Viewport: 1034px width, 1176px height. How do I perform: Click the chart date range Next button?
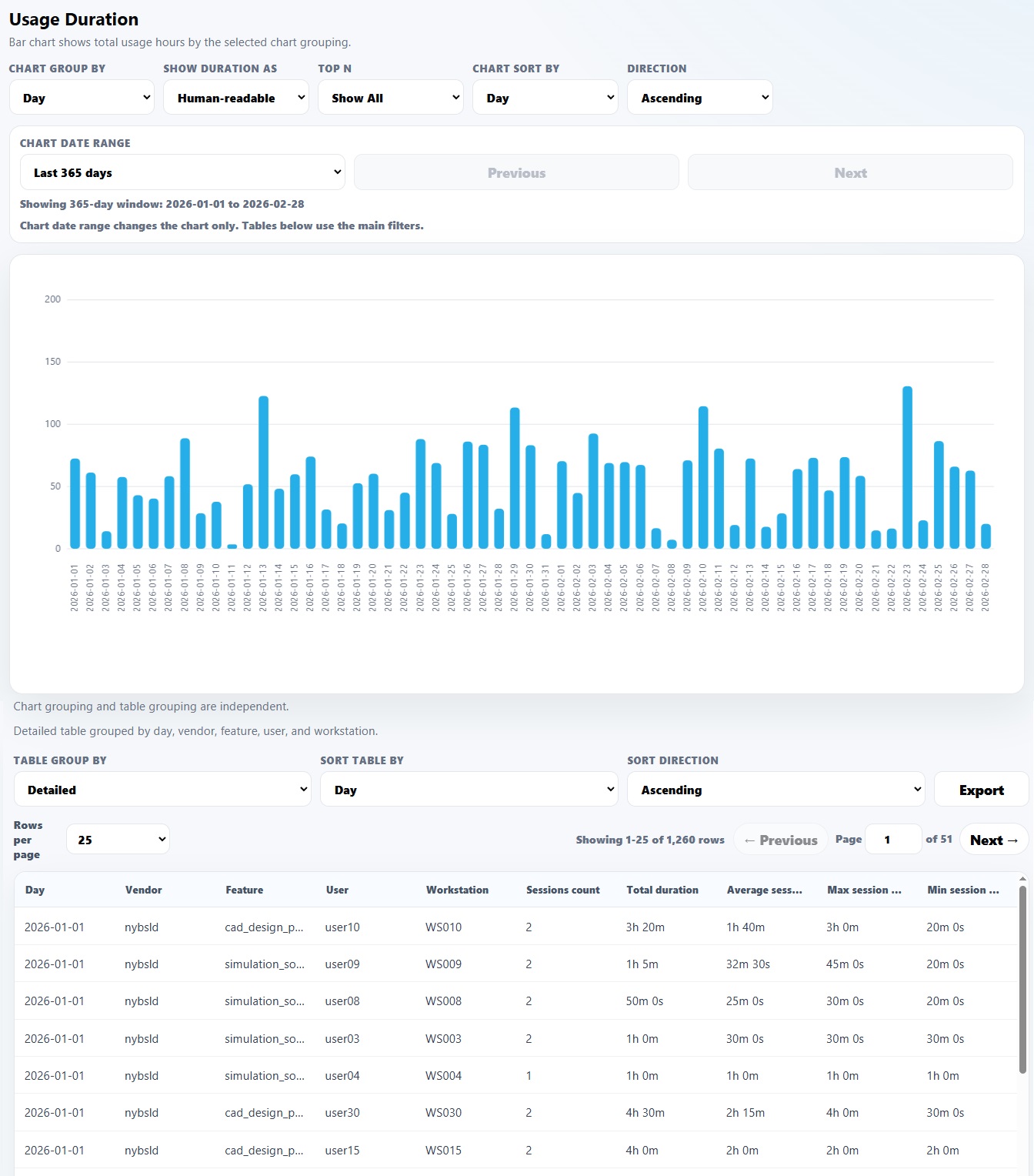850,172
